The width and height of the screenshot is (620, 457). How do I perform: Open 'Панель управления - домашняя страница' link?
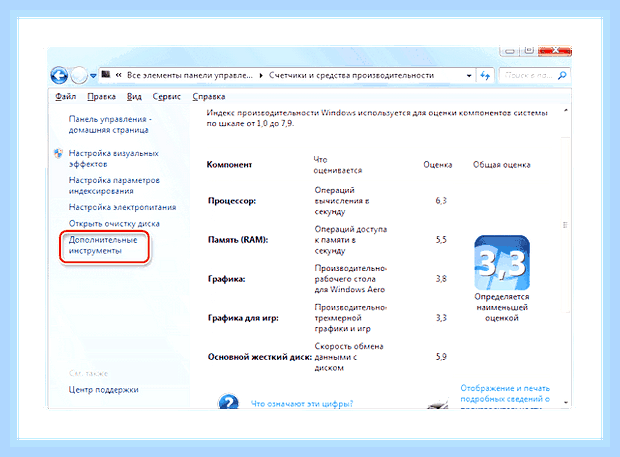pos(110,125)
